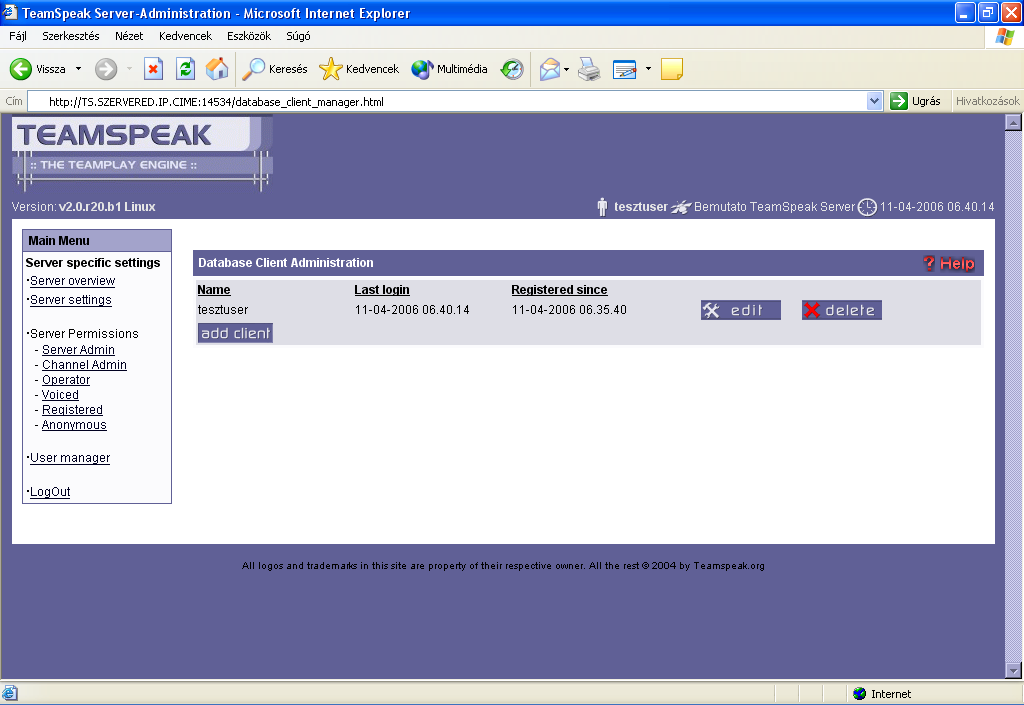This screenshot has height=705, width=1024.
Task: Click the History clock toolbar icon
Action: tap(512, 69)
